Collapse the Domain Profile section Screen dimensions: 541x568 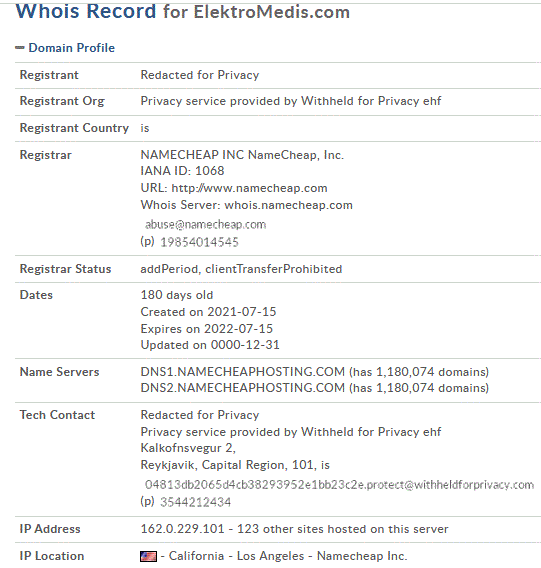point(20,48)
